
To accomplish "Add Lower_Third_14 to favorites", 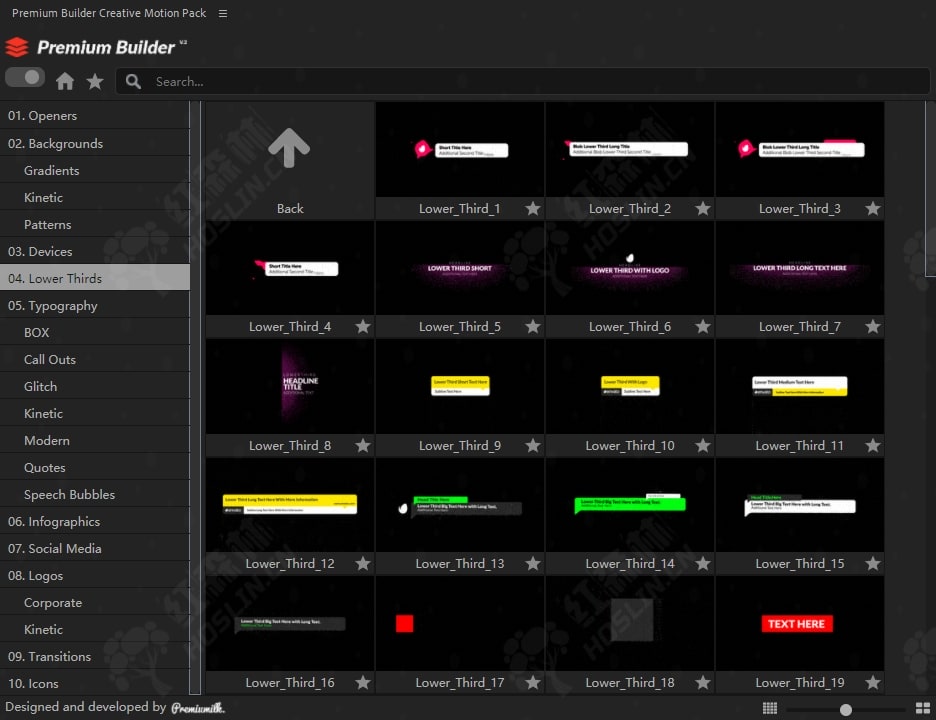I will tap(703, 564).
